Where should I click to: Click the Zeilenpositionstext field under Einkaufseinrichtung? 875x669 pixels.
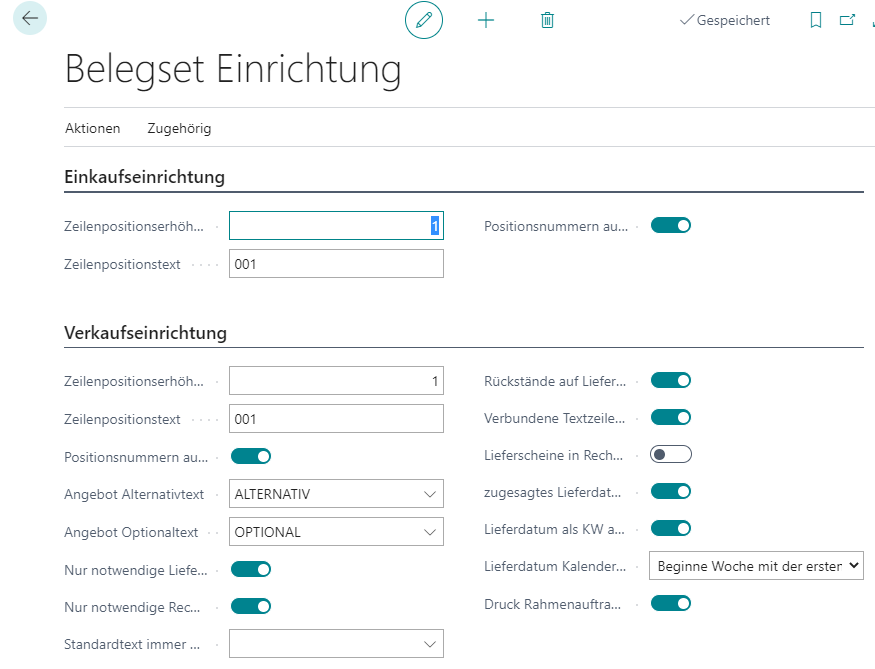pos(335,264)
